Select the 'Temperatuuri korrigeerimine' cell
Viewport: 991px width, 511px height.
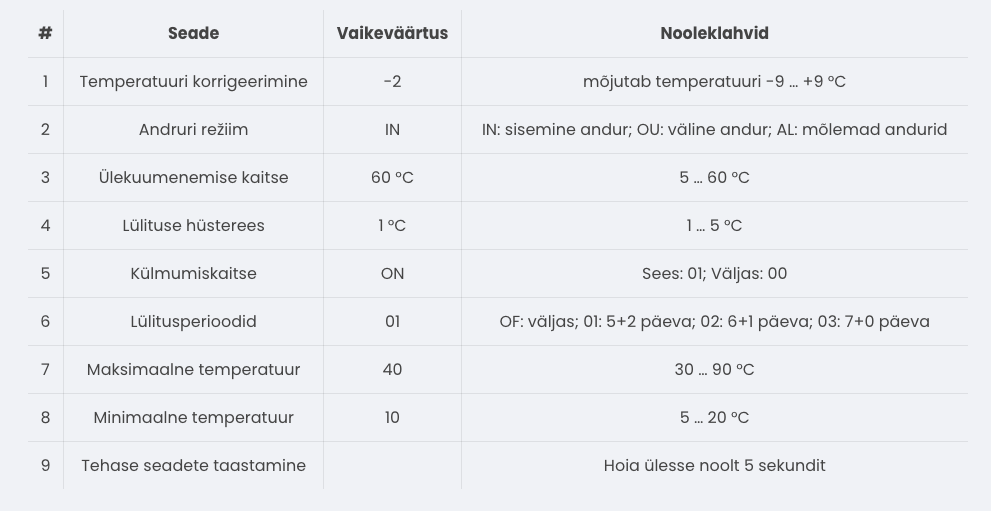tap(193, 81)
